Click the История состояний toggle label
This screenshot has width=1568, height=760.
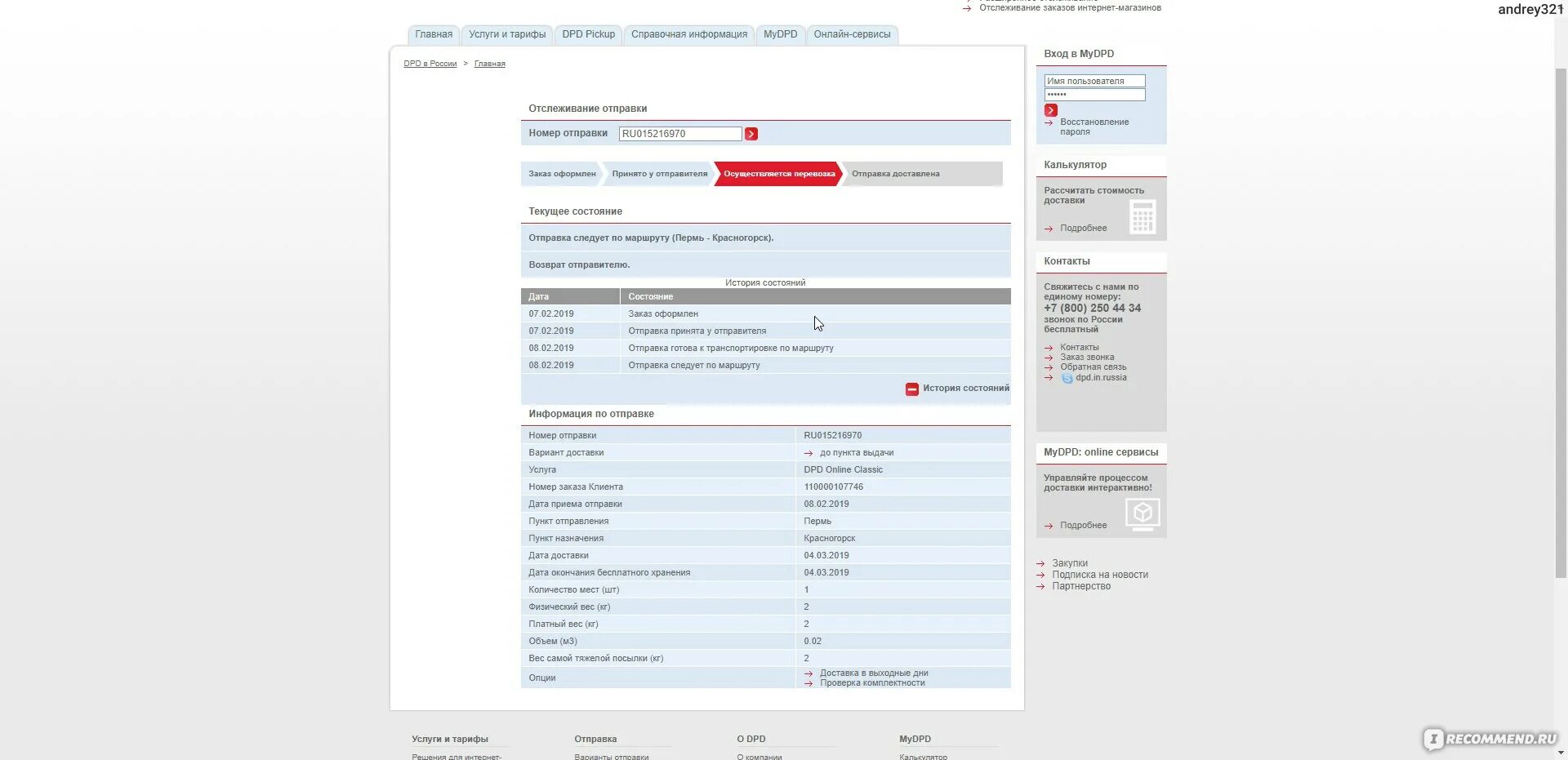coord(966,389)
